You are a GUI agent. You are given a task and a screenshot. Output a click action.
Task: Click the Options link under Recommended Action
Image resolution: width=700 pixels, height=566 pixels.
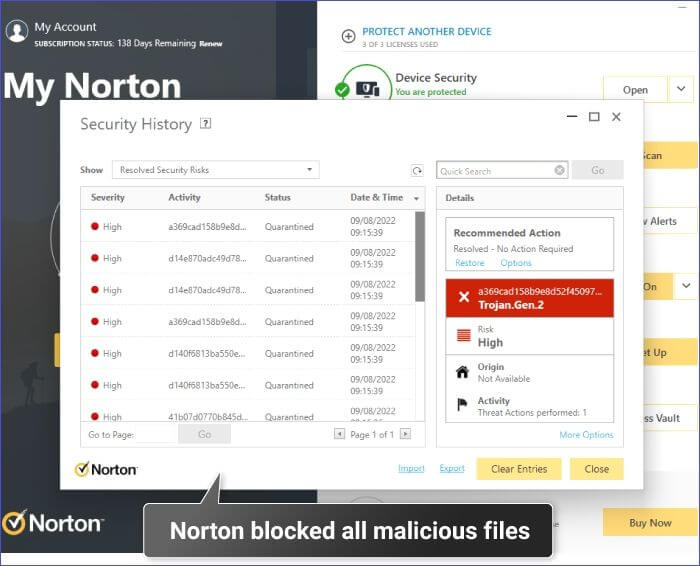click(x=516, y=263)
